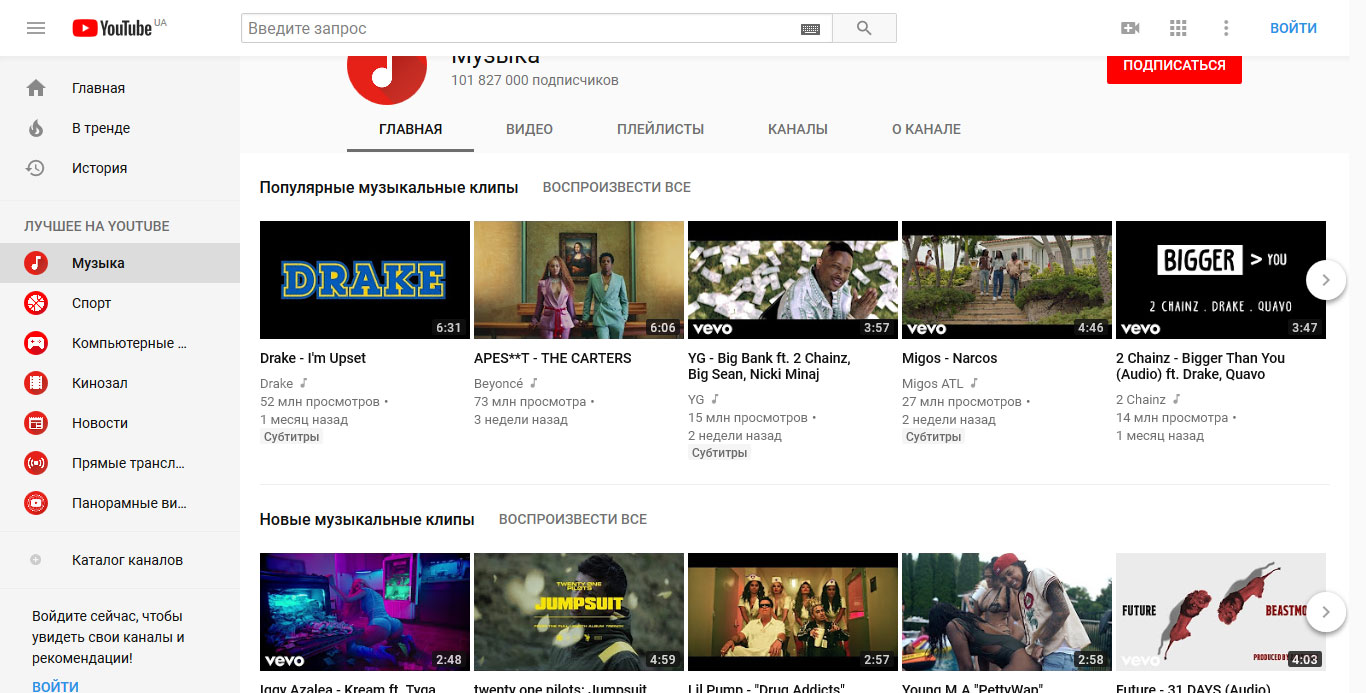The height and width of the screenshot is (693, 1366).
Task: Click the title APES**T - THE CARTERS
Action: [553, 358]
